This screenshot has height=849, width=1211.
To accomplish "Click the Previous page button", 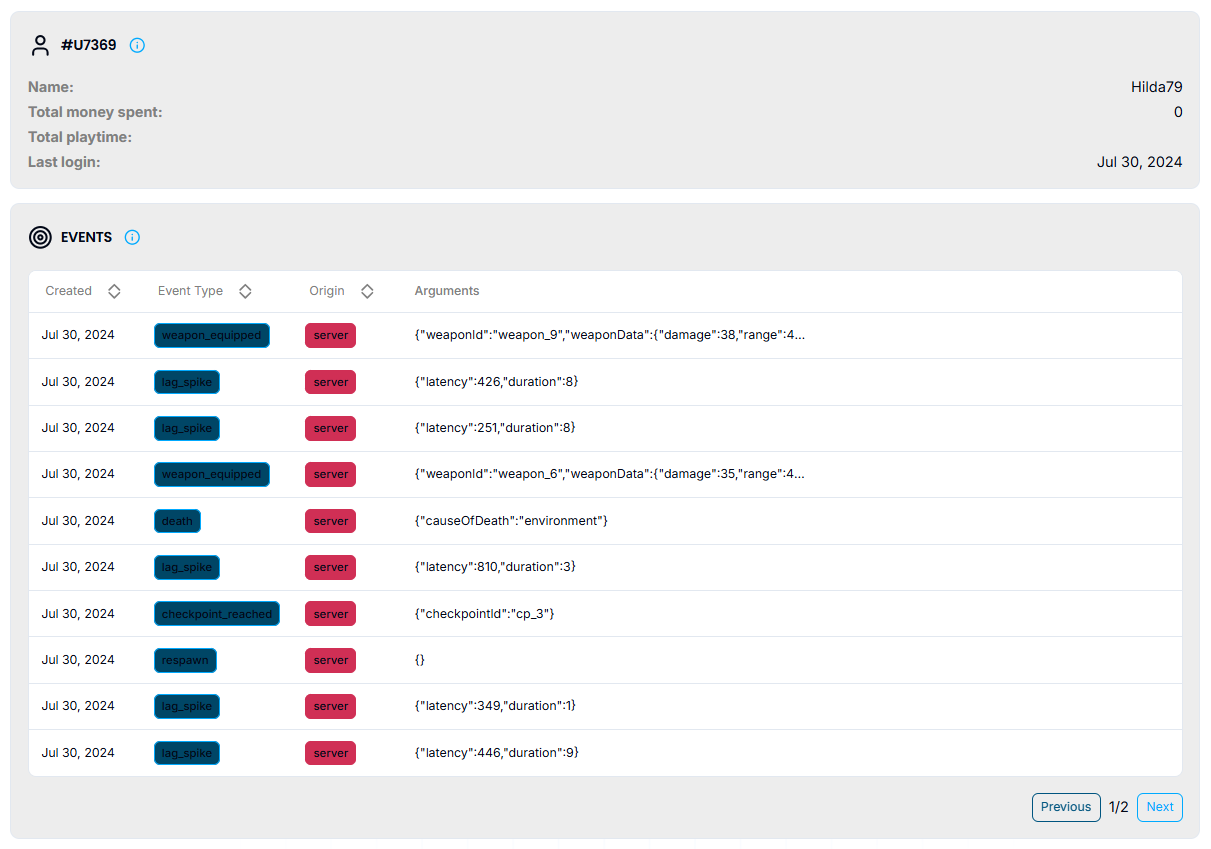I will pos(1066,807).
